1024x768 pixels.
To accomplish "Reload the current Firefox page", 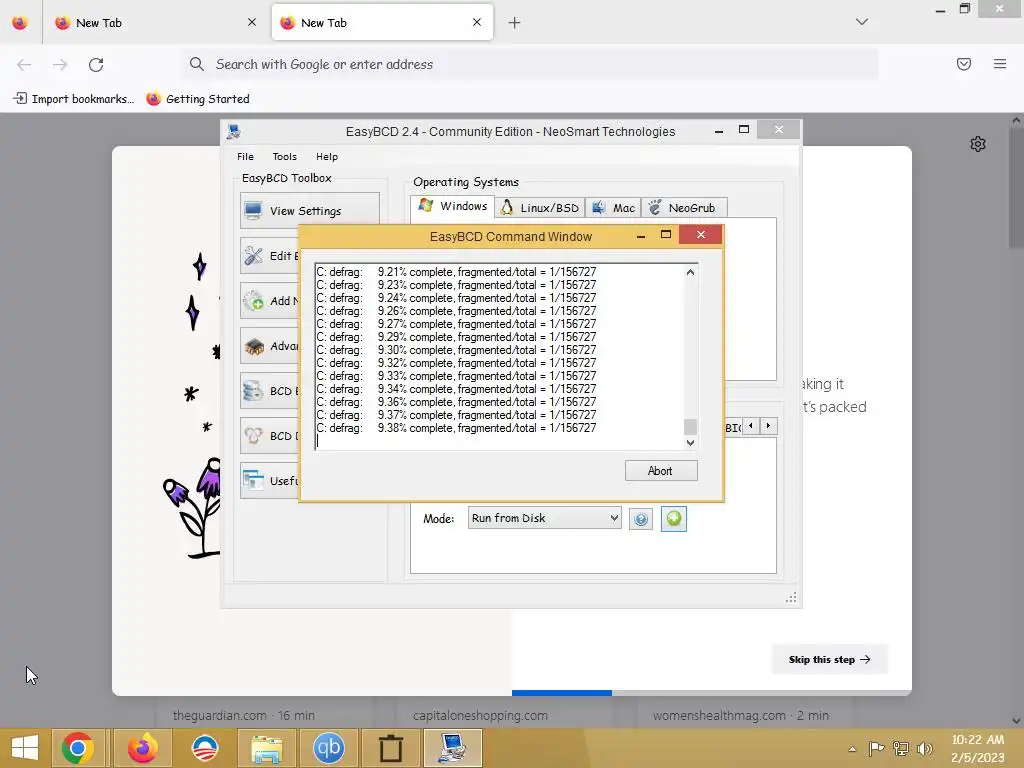I will pyautogui.click(x=96, y=64).
